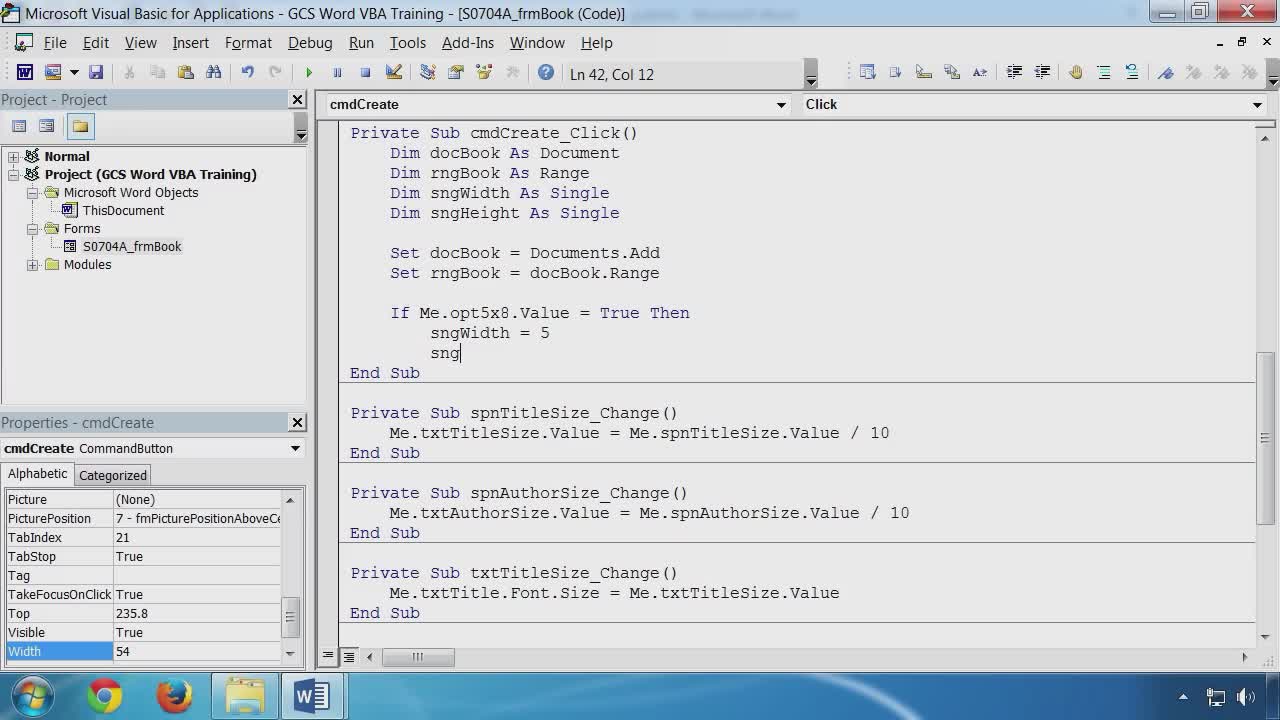Click the Parameter Info icon
1280x720 pixels.
pyautogui.click(x=951, y=72)
